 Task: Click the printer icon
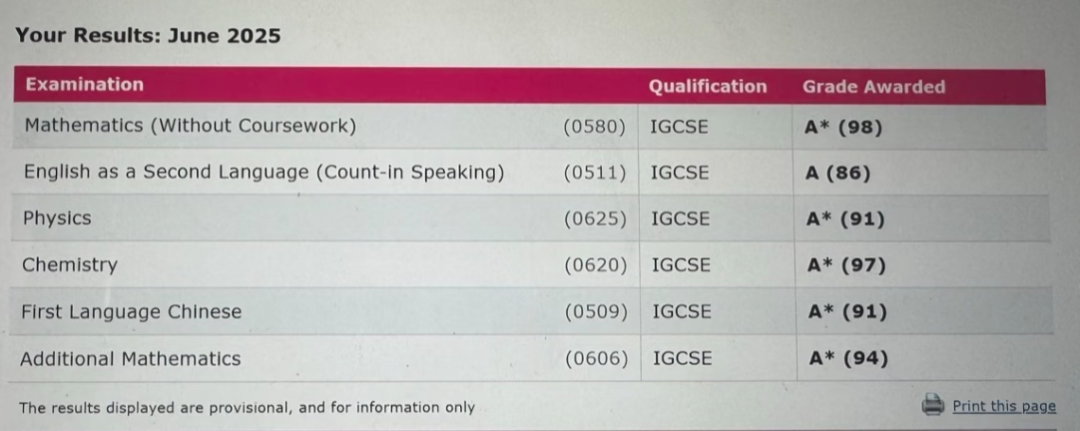933,404
